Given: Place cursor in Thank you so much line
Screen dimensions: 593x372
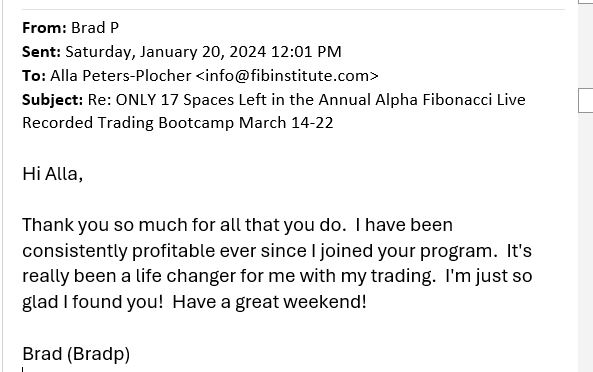Looking at the screenshot, I should pos(238,225).
